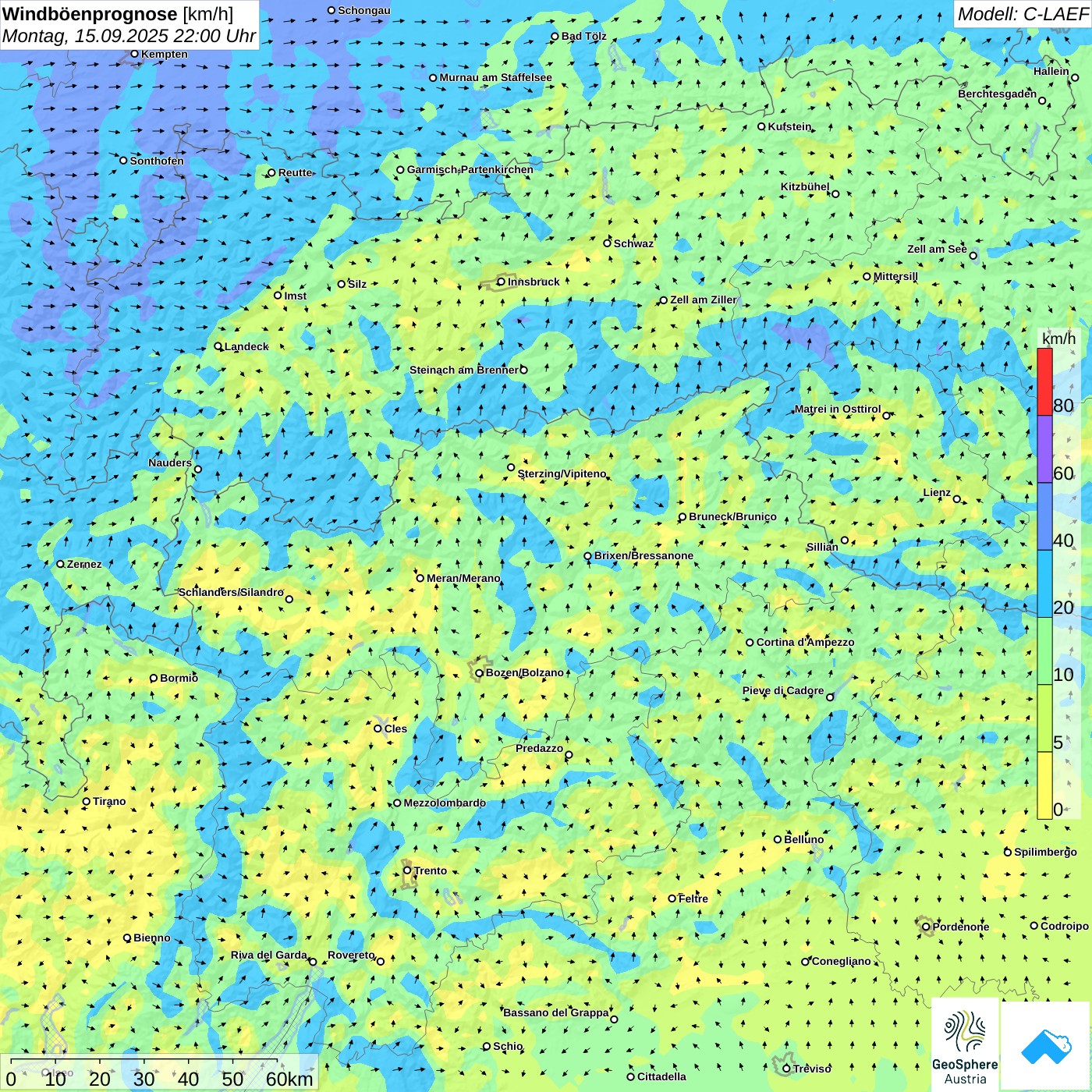Click the km/h legend unit label
Image resolution: width=1092 pixels, height=1092 pixels.
pyautogui.click(x=1058, y=339)
